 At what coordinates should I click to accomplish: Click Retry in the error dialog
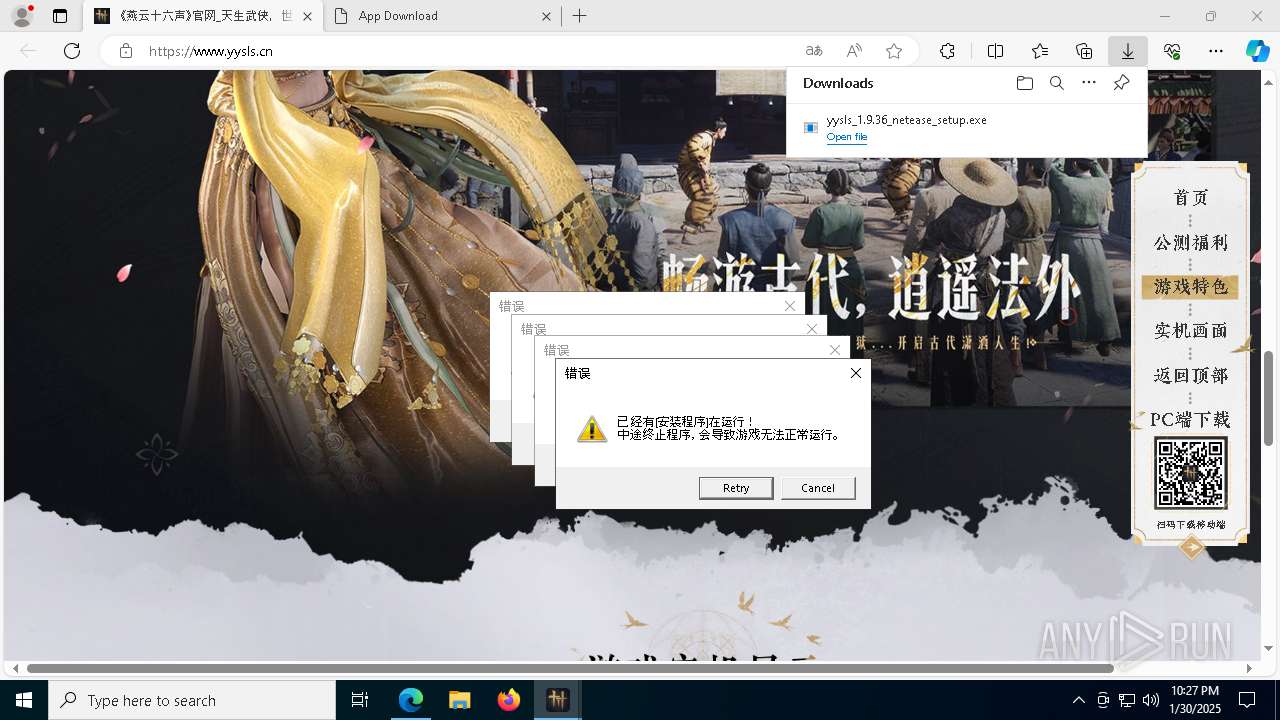(736, 488)
